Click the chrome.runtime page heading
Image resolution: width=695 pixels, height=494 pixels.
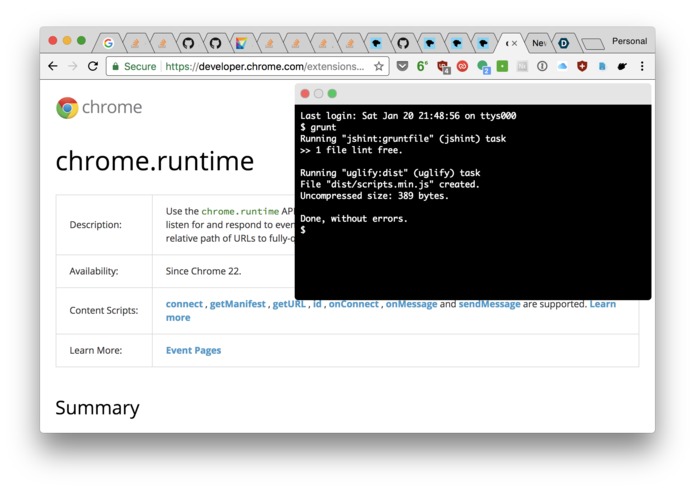pyautogui.click(x=155, y=160)
